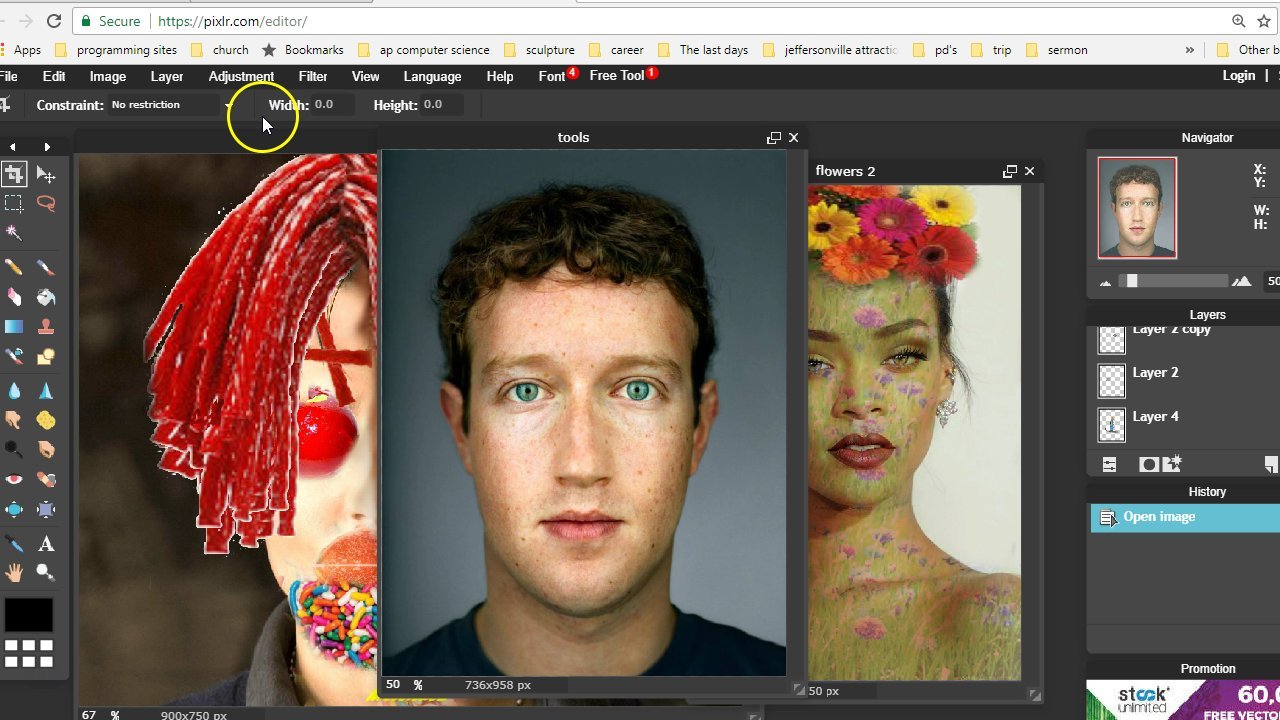The height and width of the screenshot is (720, 1280).
Task: Choose the Magic Wand tool
Action: pyautogui.click(x=14, y=232)
